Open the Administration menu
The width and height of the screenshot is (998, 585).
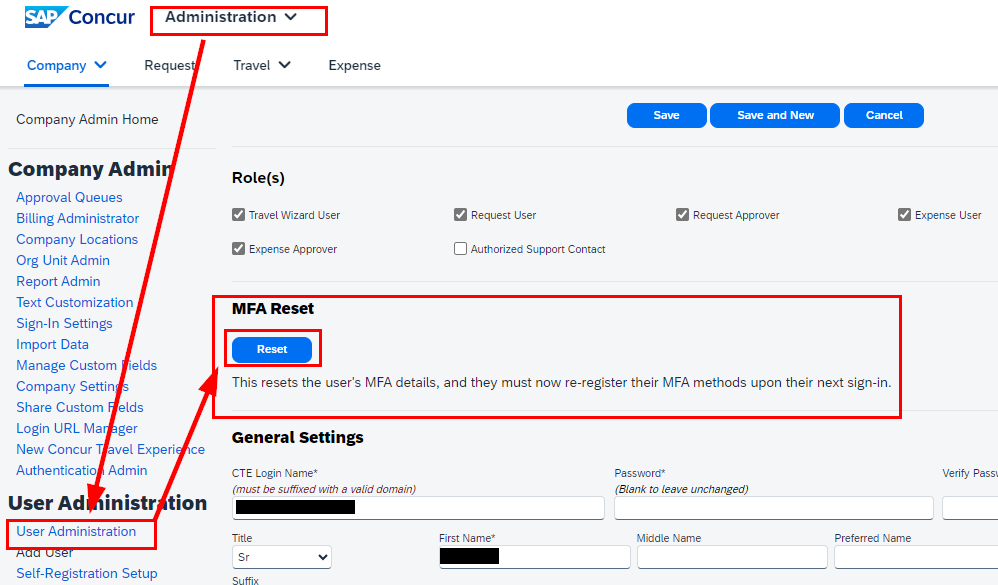pyautogui.click(x=238, y=18)
